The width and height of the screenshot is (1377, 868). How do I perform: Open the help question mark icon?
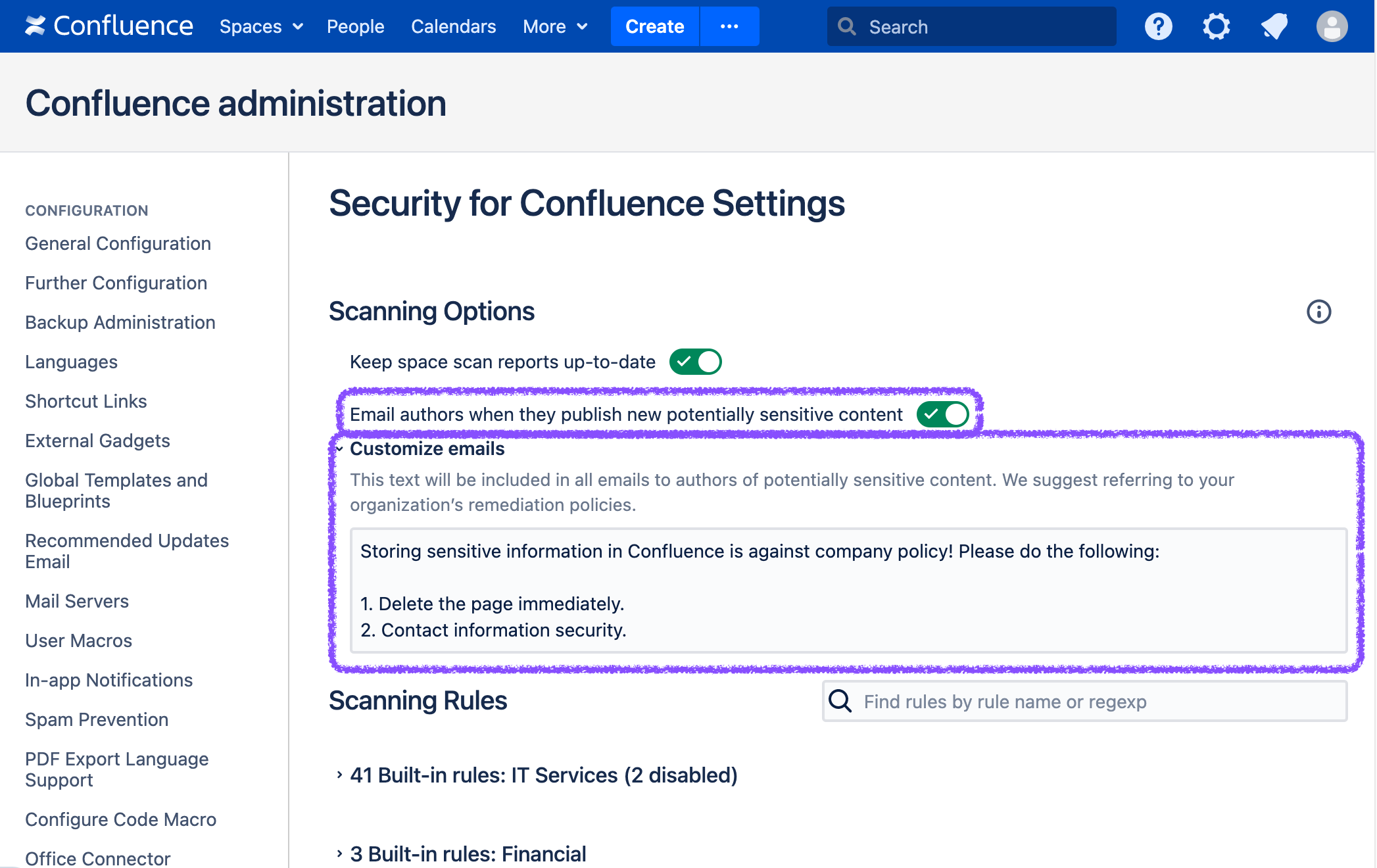click(x=1158, y=26)
